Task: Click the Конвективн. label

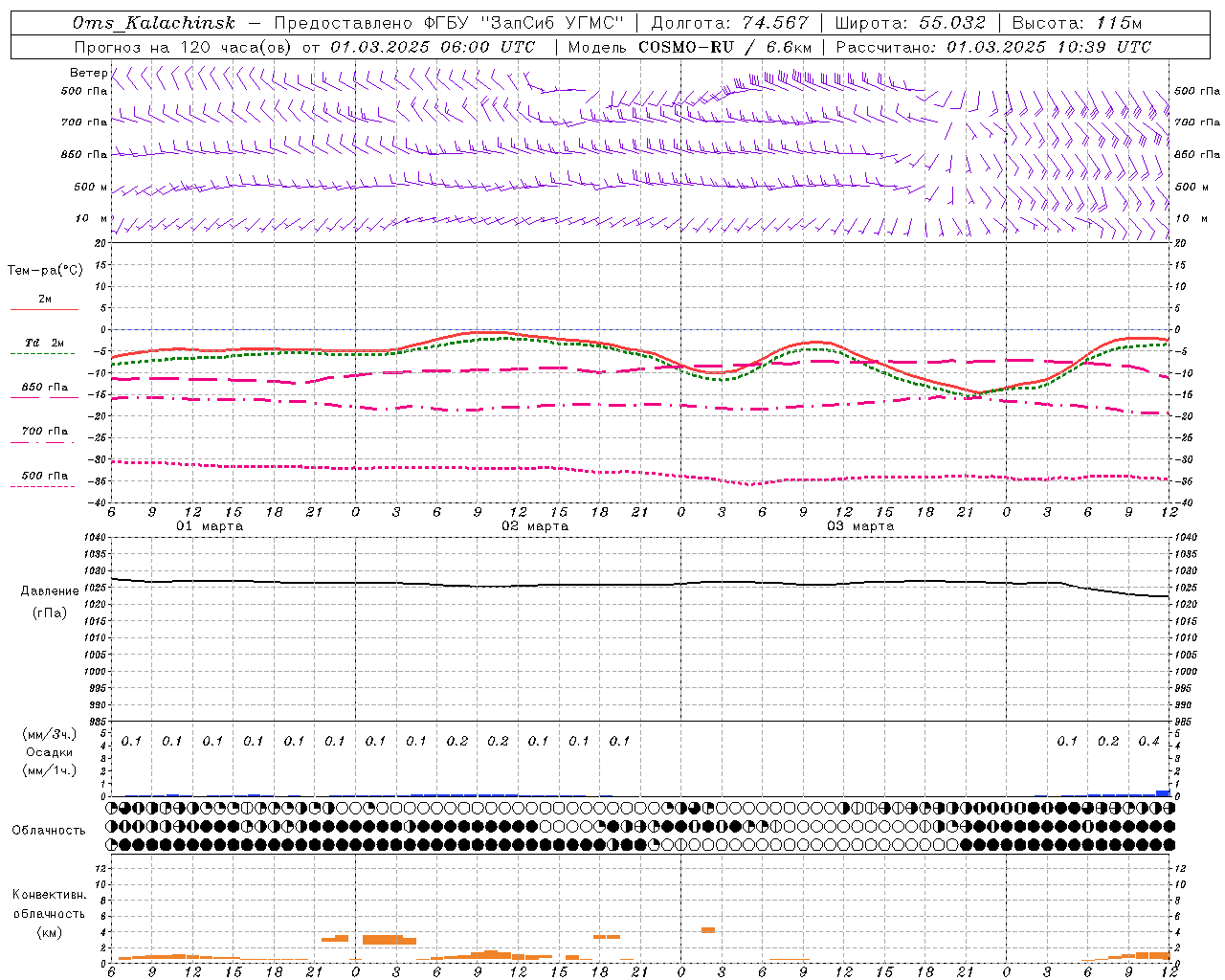Action: point(50,895)
